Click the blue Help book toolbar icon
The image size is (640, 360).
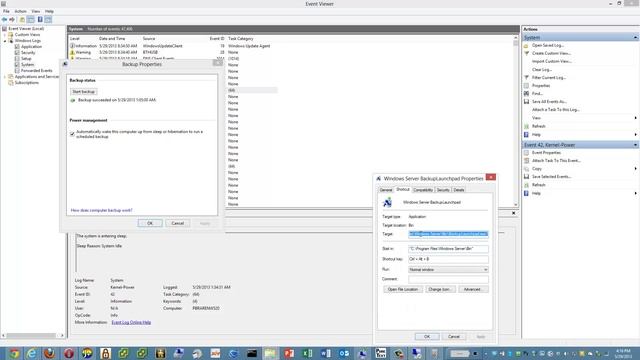click(x=40, y=20)
